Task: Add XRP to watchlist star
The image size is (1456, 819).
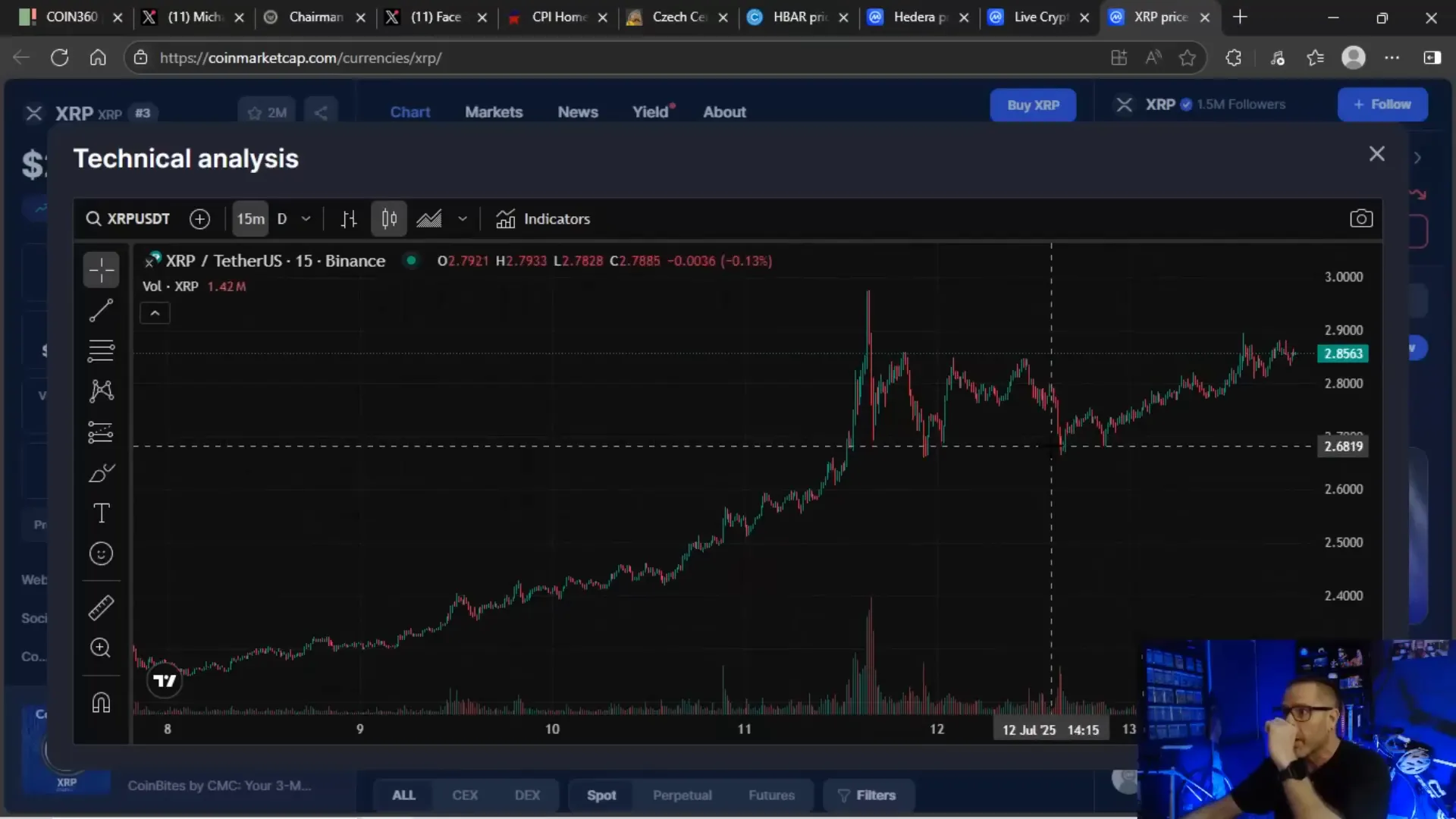Action: pyautogui.click(x=267, y=113)
